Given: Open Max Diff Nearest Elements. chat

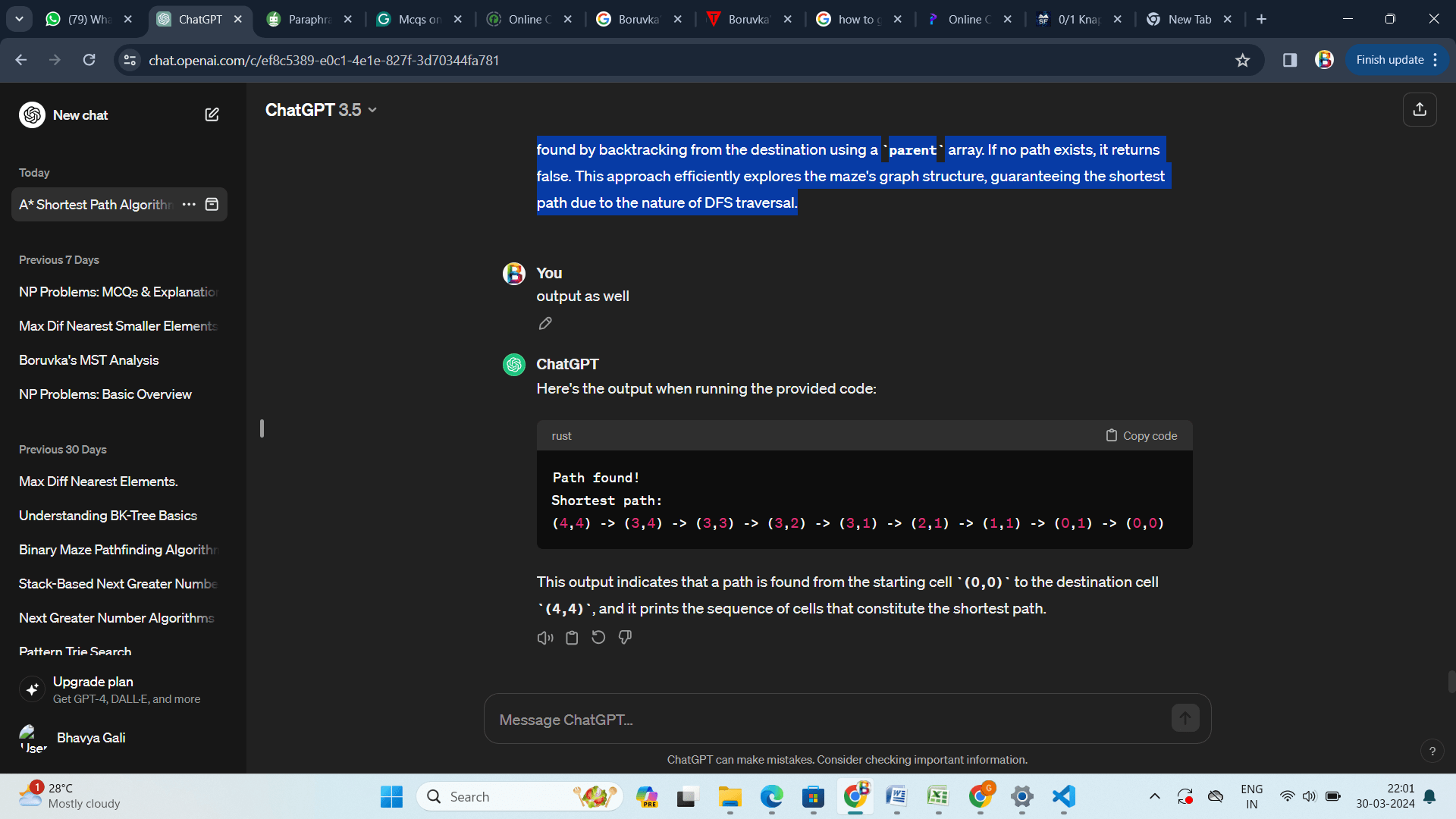Looking at the screenshot, I should pyautogui.click(x=119, y=482).
